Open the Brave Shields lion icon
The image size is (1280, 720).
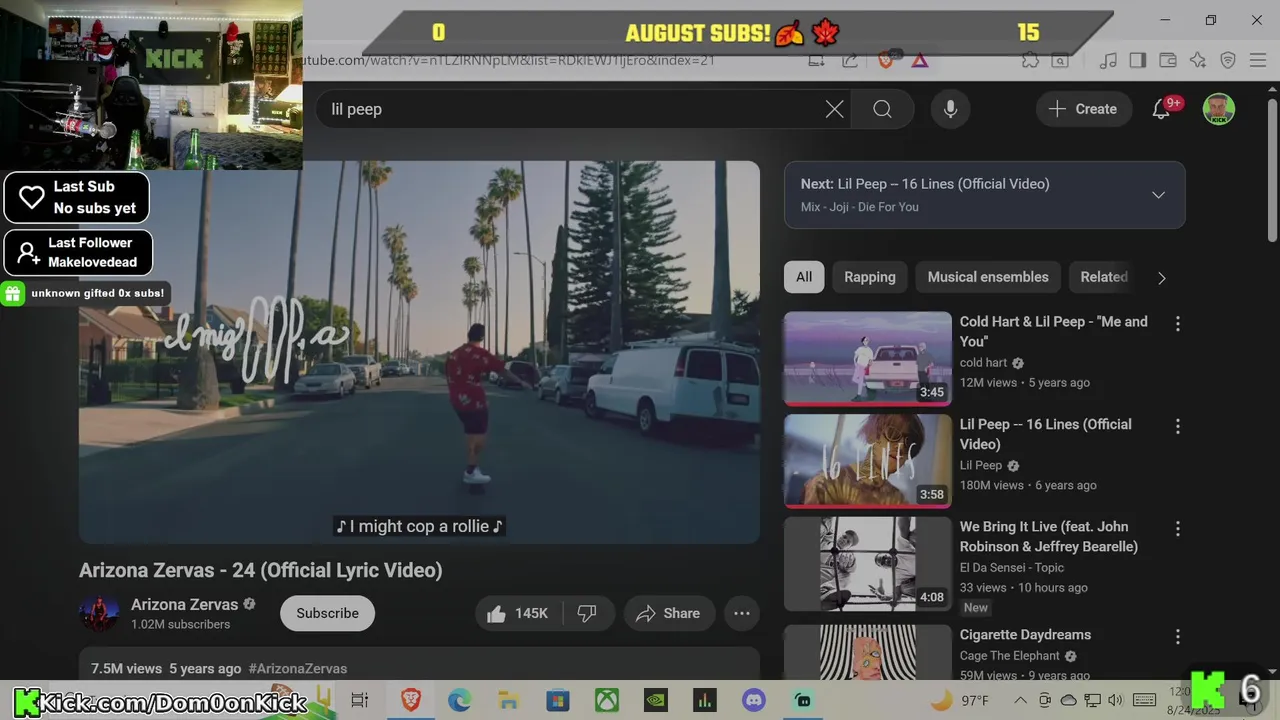[x=886, y=60]
